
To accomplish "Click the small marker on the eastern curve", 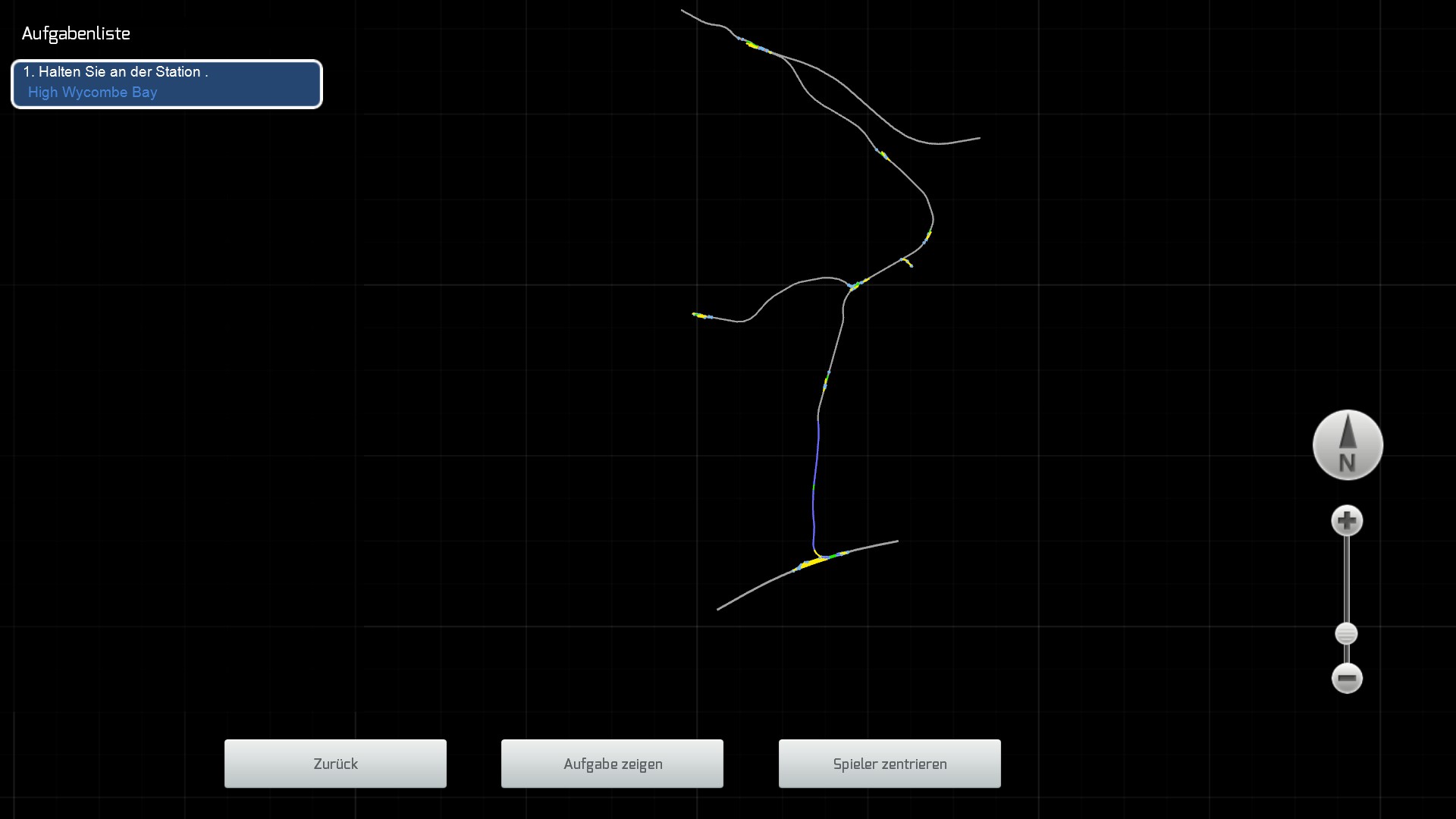I will pos(927,237).
